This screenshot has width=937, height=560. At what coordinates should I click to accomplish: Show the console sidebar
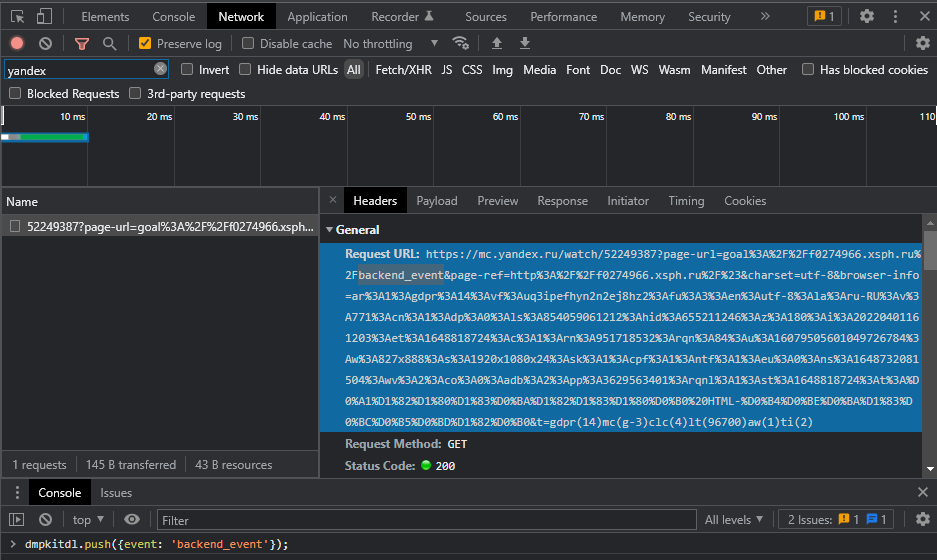pyautogui.click(x=17, y=519)
